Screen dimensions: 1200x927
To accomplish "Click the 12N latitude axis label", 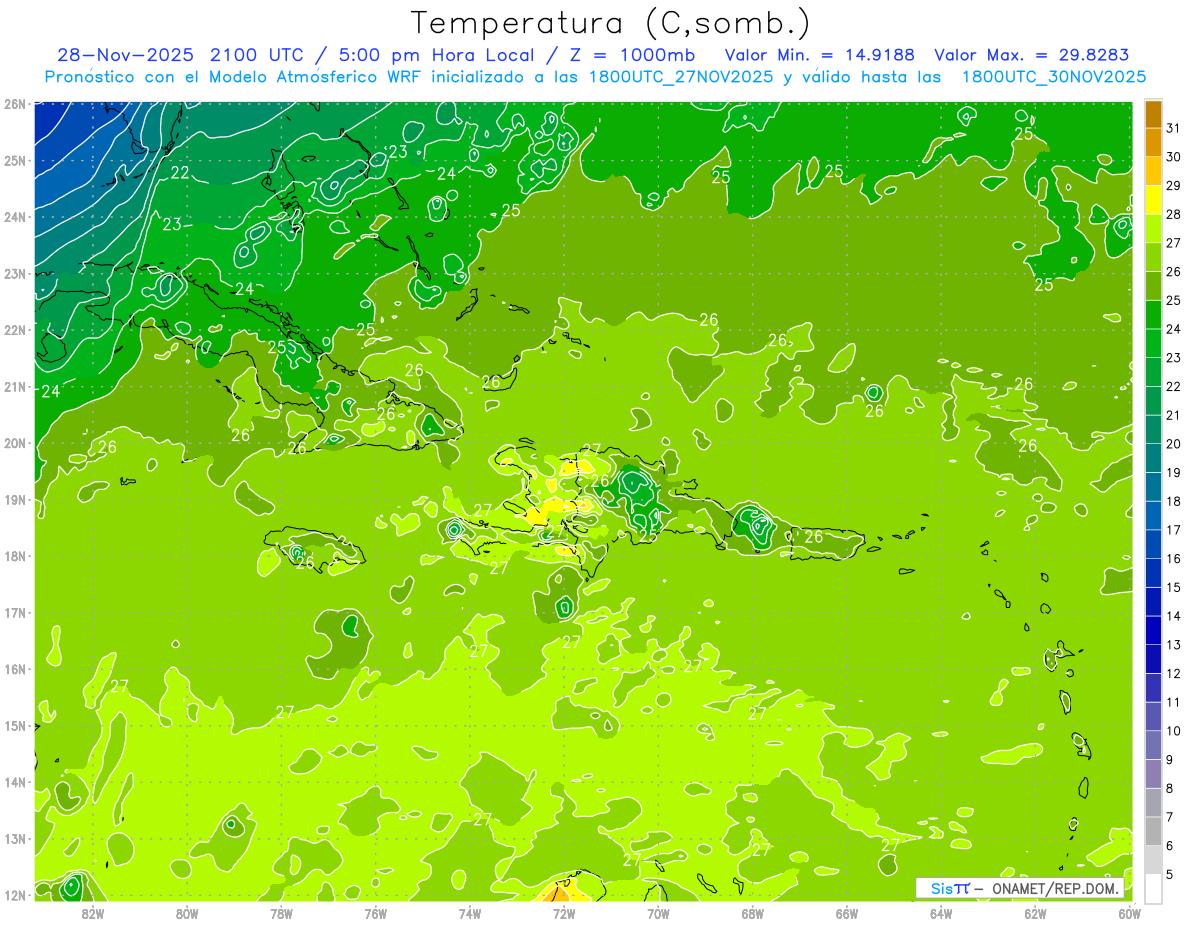I will (x=14, y=895).
